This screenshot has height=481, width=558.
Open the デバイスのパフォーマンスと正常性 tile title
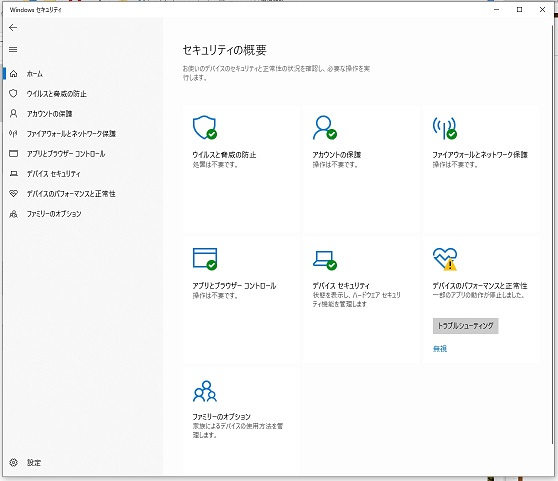480,285
